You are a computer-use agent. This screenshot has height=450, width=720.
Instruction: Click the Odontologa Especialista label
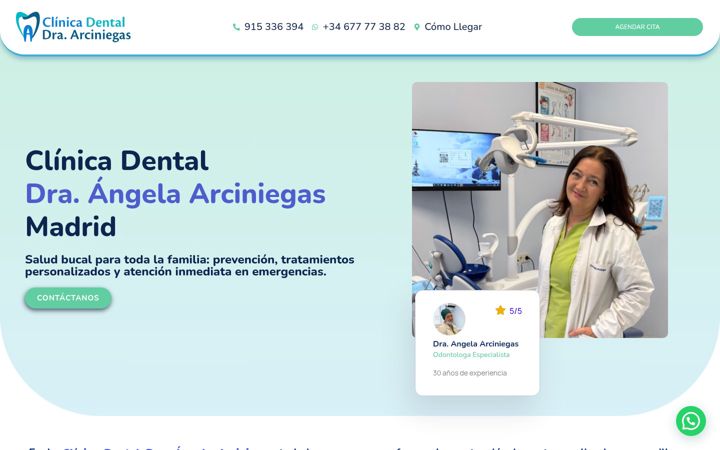point(471,355)
